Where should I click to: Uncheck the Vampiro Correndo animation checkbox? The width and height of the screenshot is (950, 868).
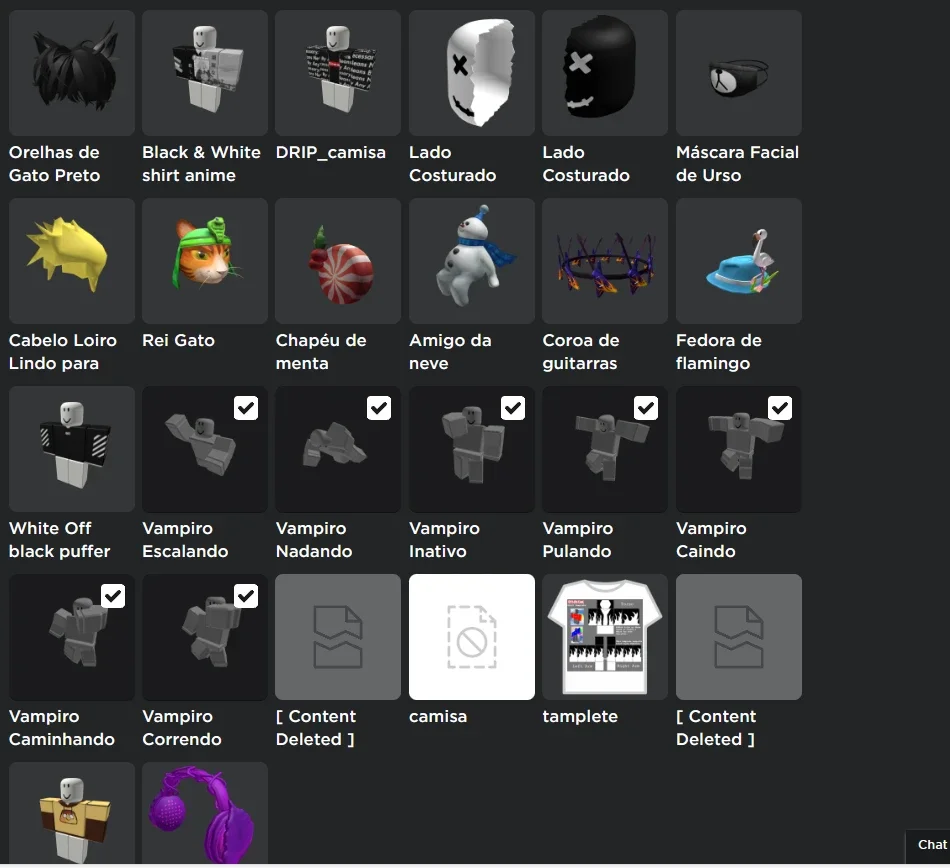click(246, 596)
